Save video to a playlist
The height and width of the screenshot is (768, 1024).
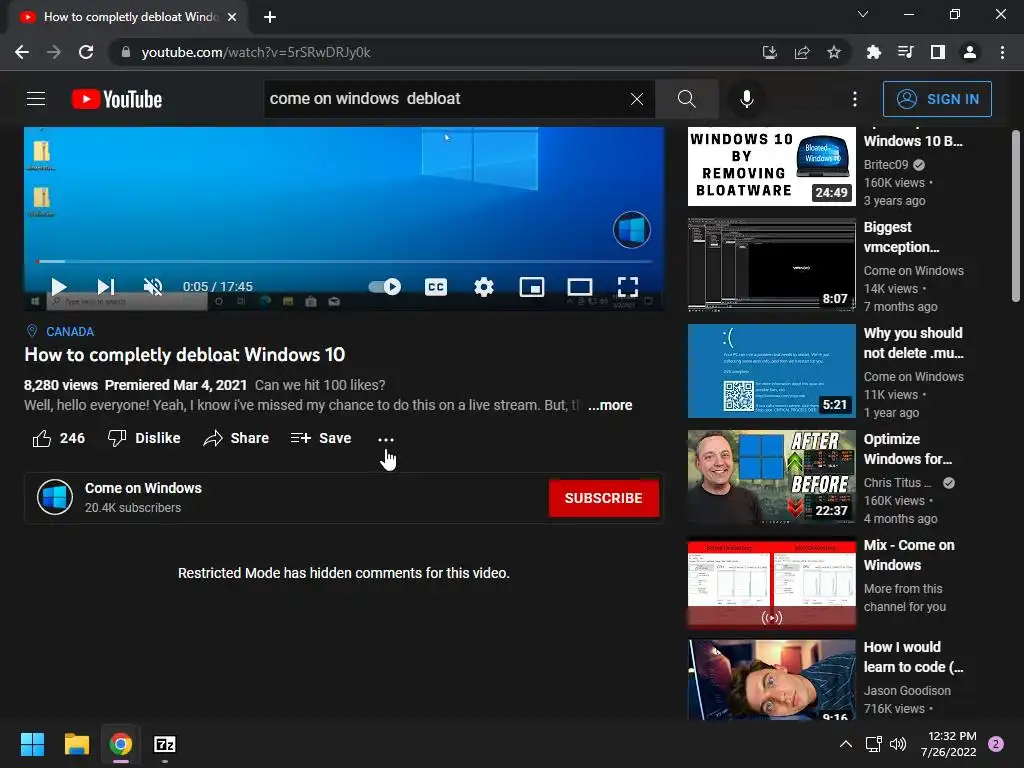[321, 438]
